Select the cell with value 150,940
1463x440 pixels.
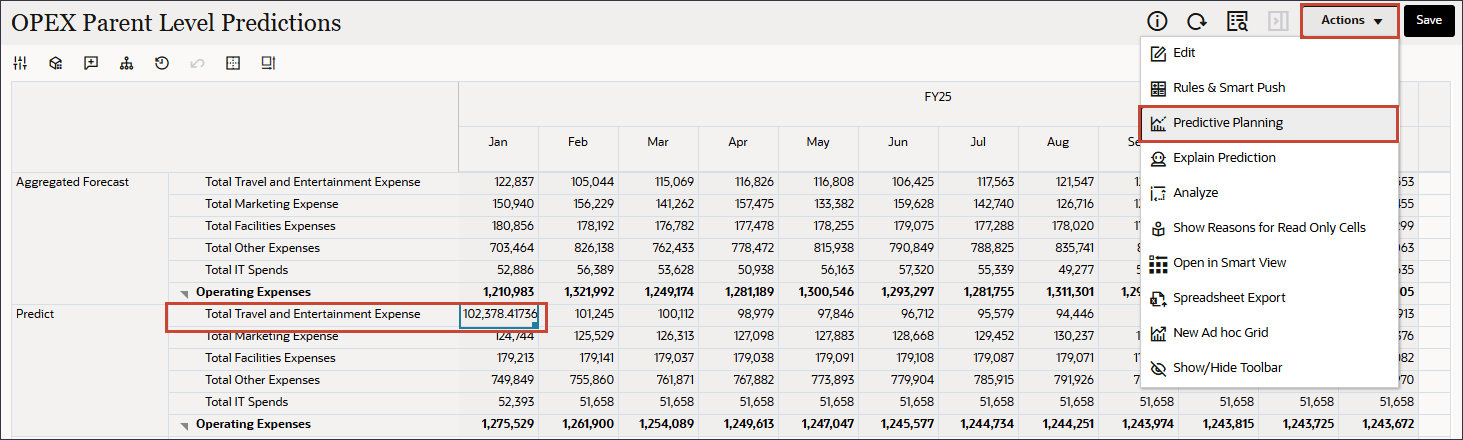tap(499, 204)
